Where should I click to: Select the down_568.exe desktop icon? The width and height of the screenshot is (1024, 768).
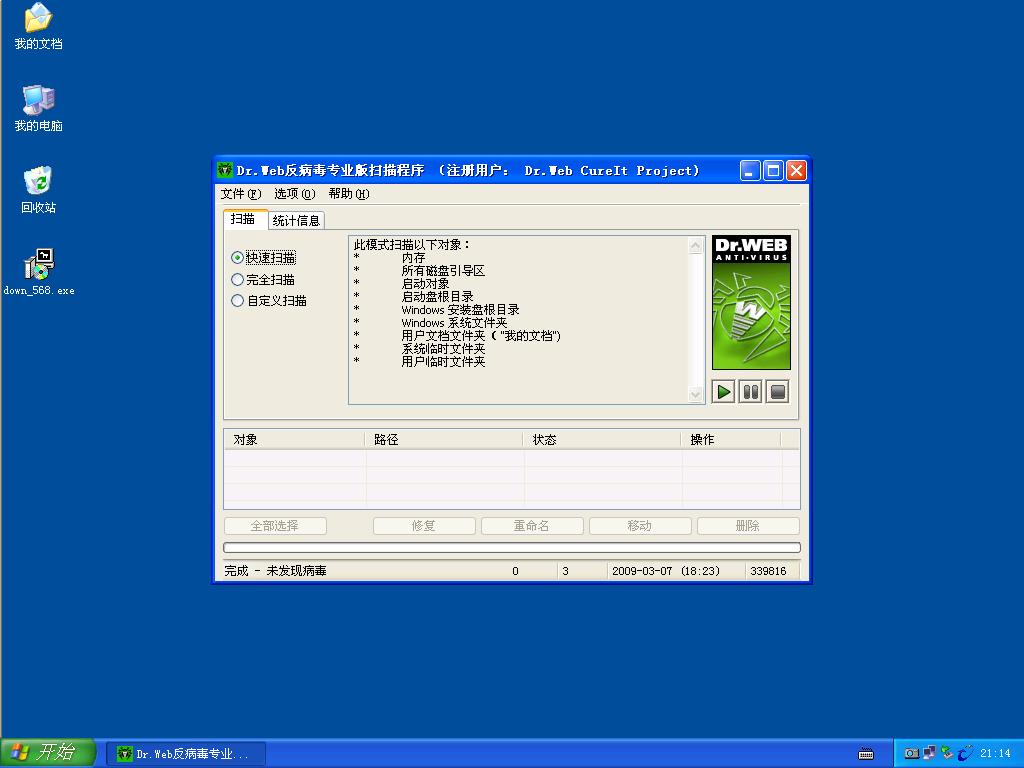pos(39,272)
